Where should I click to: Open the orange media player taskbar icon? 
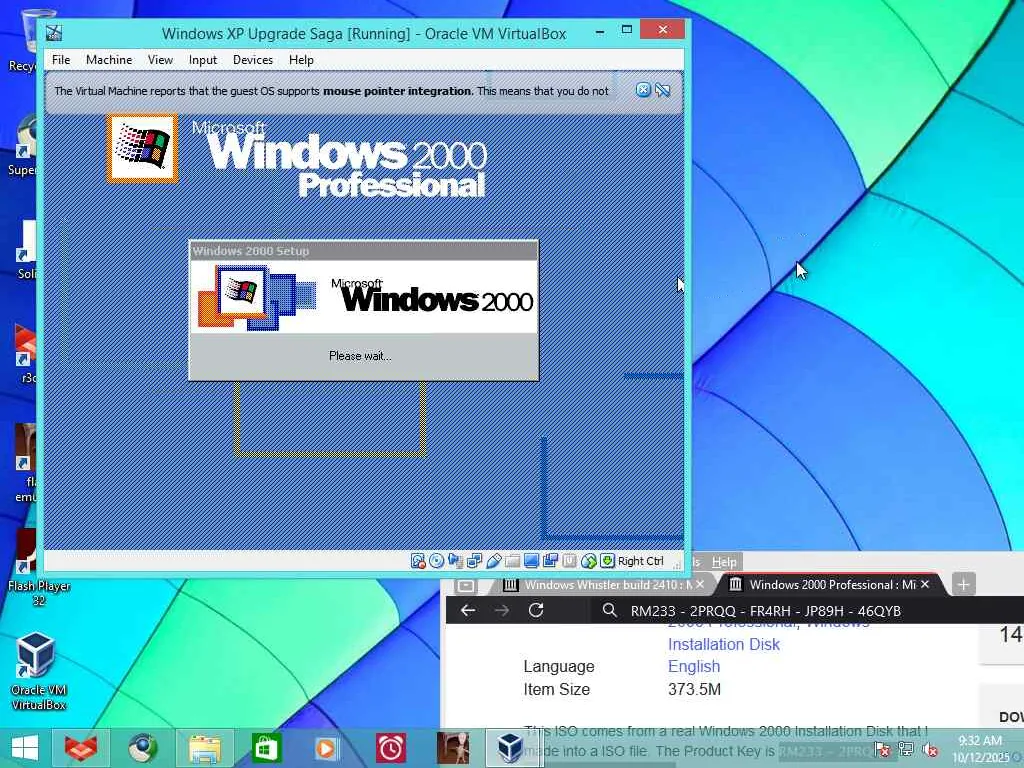coord(326,748)
